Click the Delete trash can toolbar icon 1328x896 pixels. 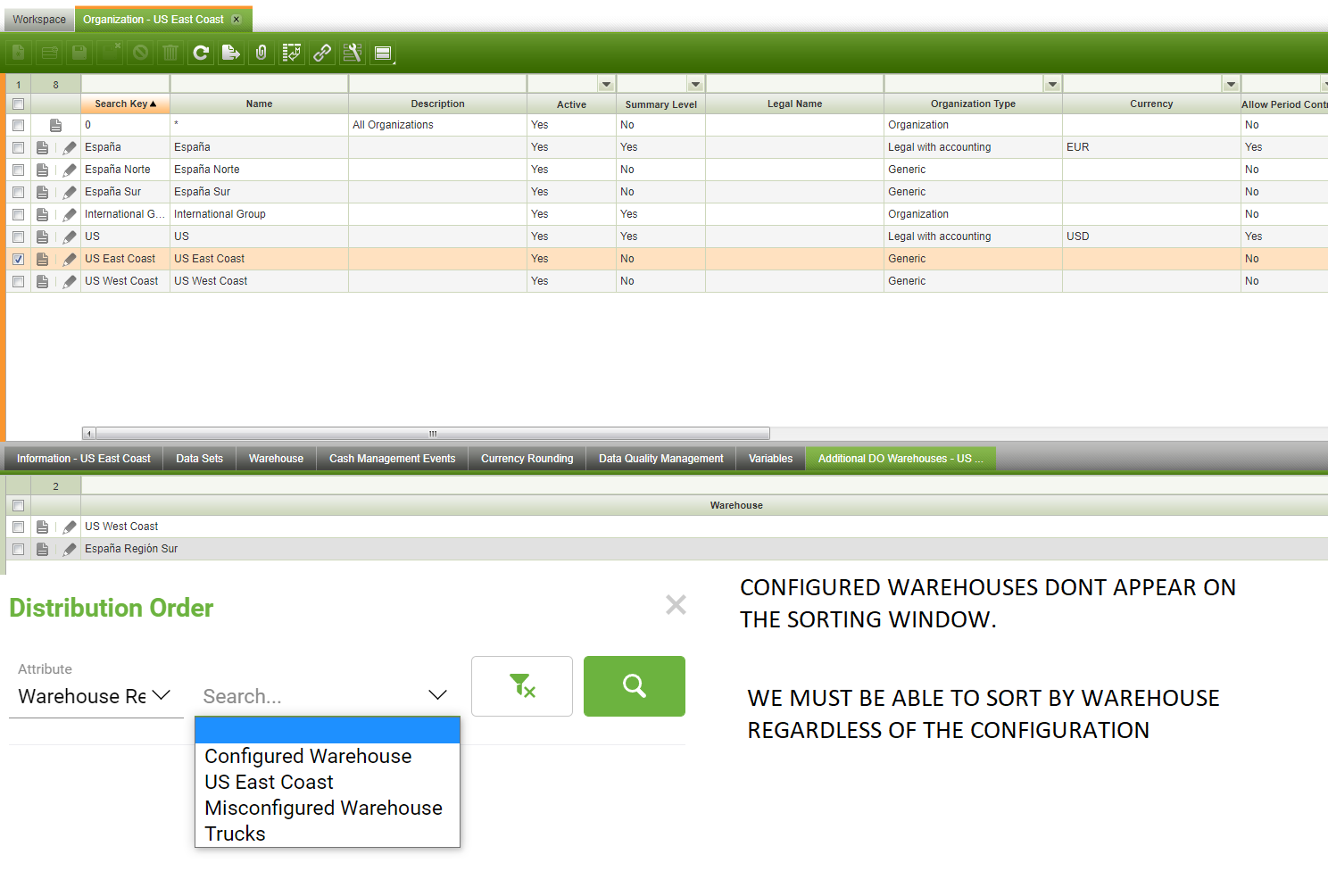tap(170, 53)
